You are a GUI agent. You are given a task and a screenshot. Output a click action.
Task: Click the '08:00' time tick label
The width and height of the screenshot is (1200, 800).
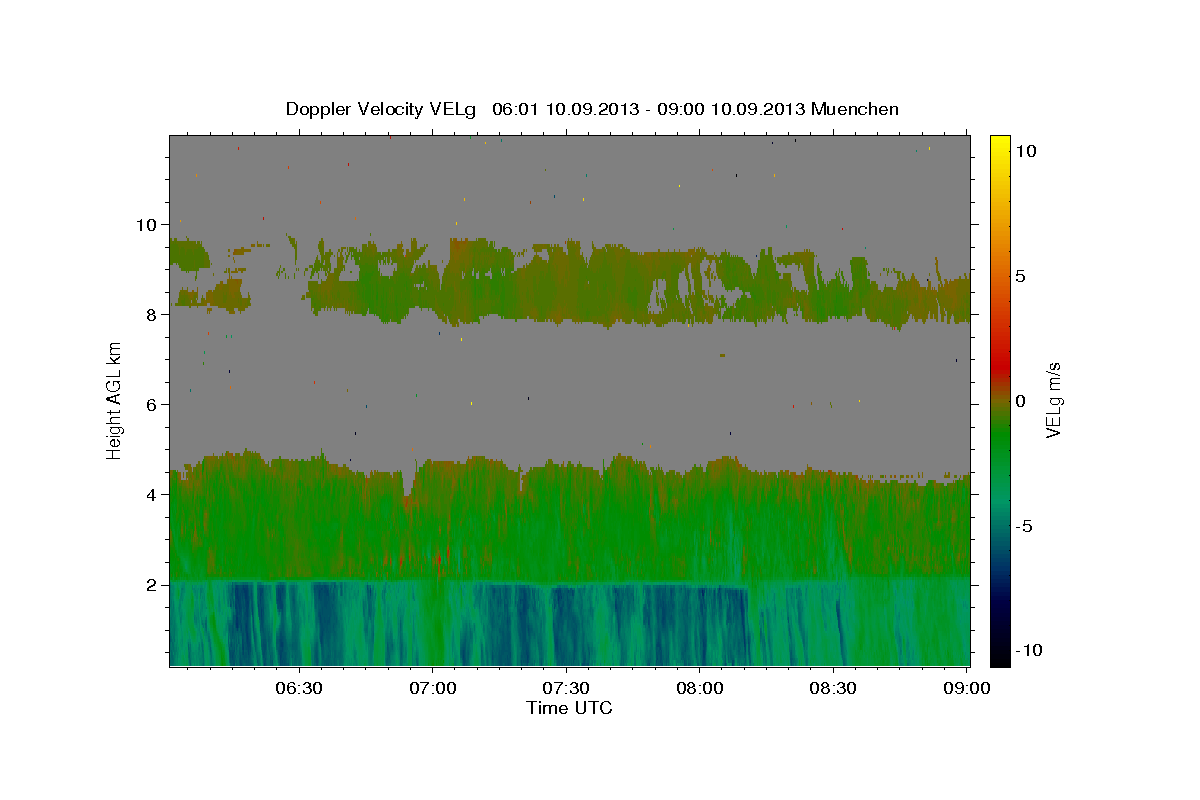pyautogui.click(x=700, y=688)
